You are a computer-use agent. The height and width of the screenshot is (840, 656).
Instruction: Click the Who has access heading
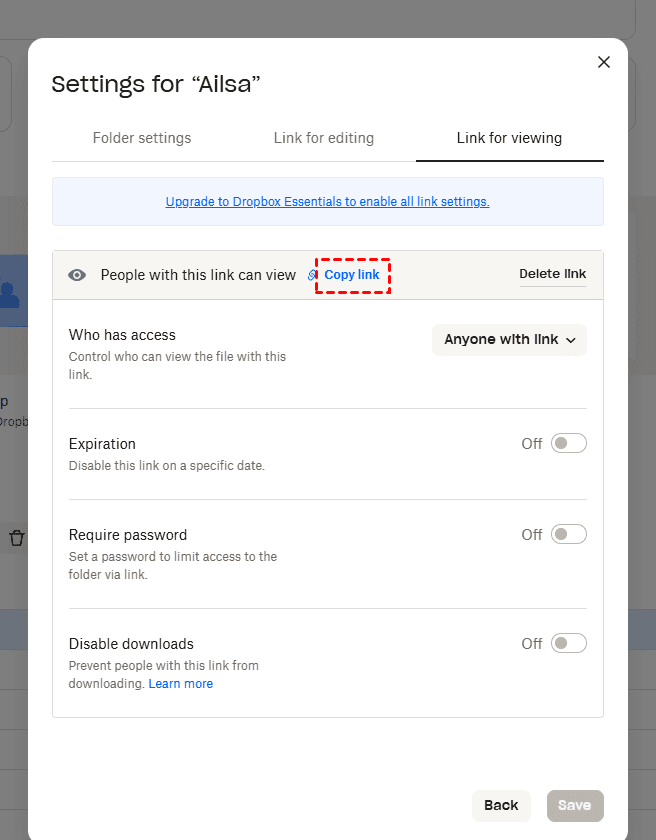[x=122, y=335]
